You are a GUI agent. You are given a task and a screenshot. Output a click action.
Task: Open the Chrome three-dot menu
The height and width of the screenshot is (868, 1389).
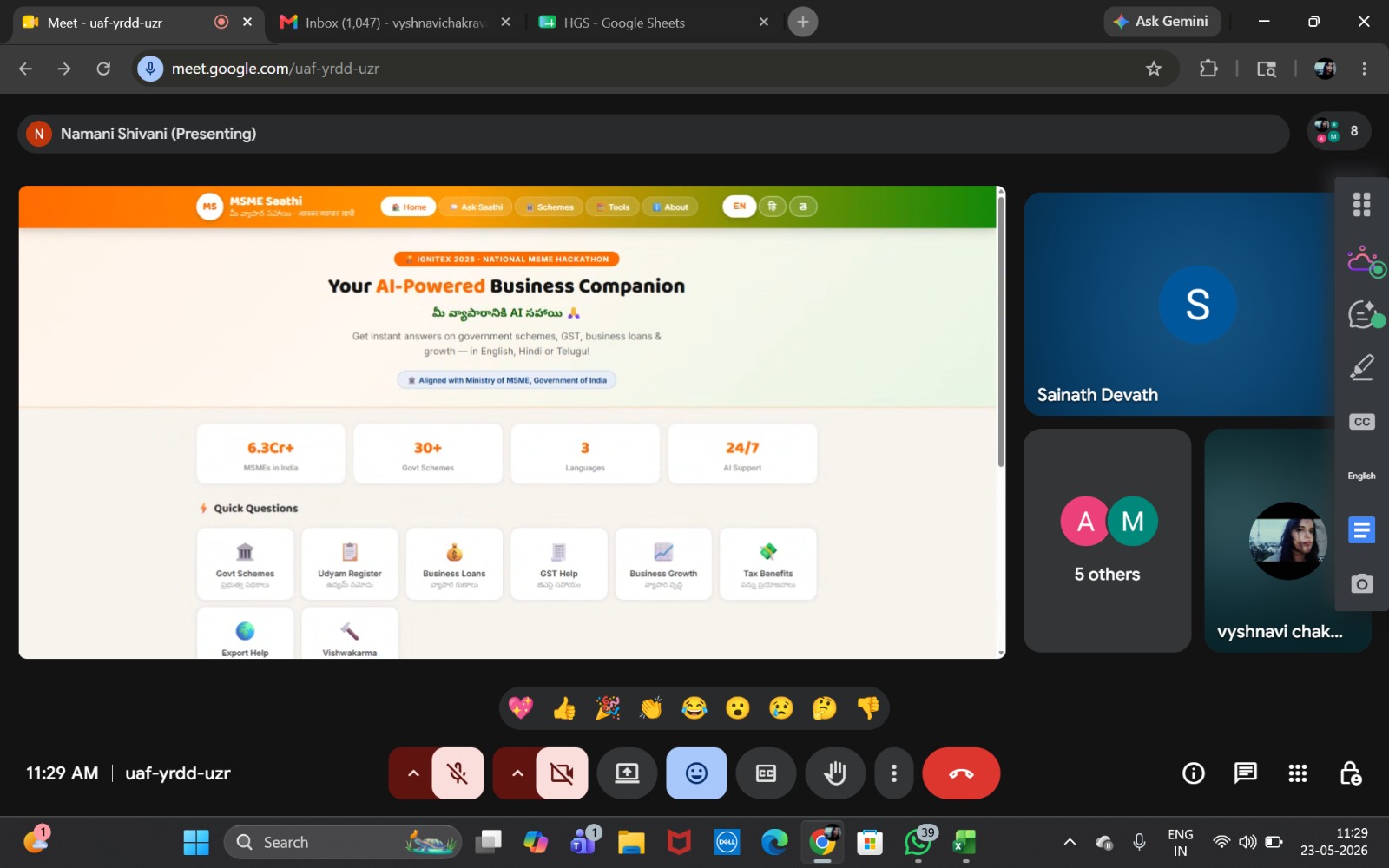(x=1364, y=69)
